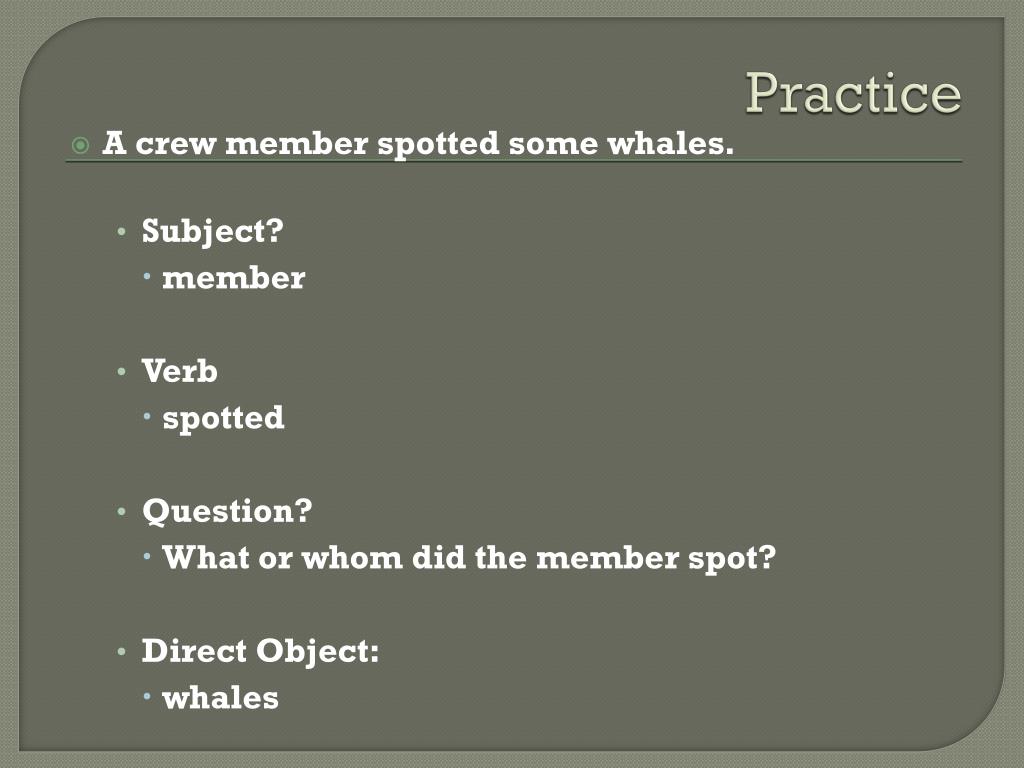Click the word "member" under Subject

pyautogui.click(x=233, y=278)
